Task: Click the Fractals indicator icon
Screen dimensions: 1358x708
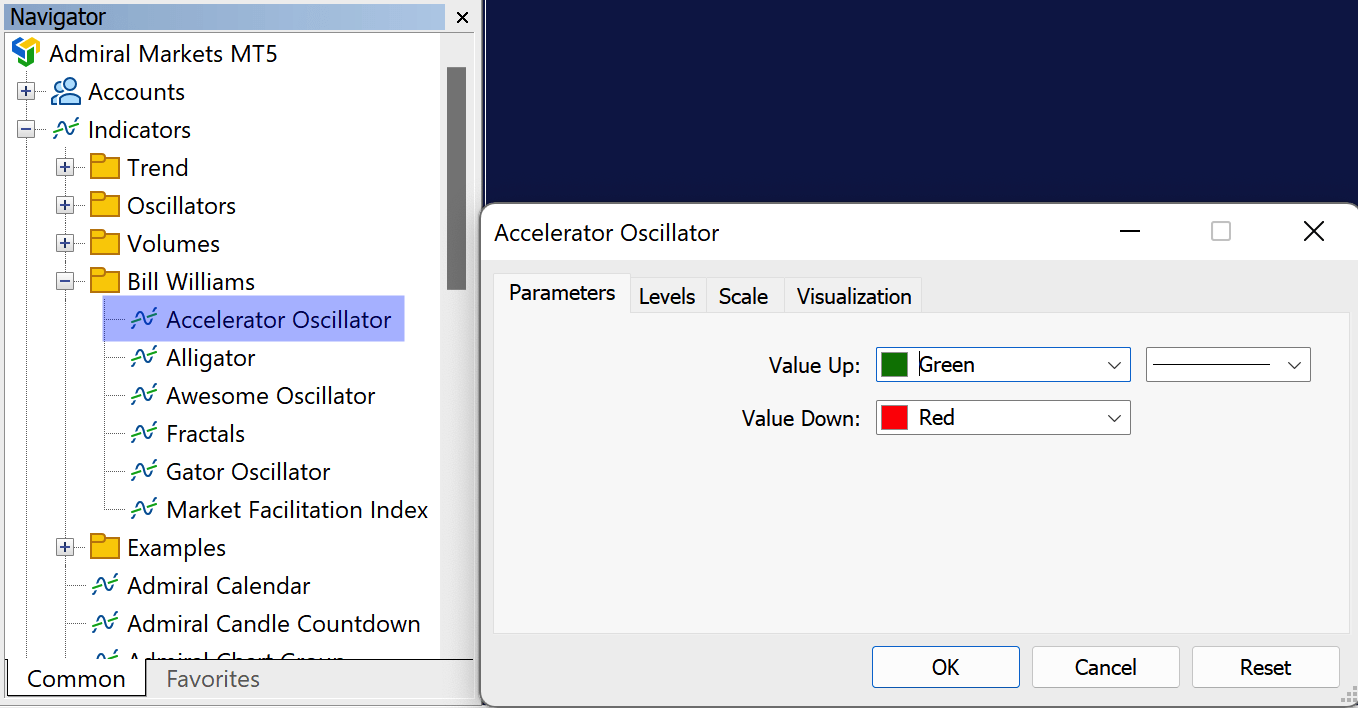Action: pyautogui.click(x=144, y=434)
